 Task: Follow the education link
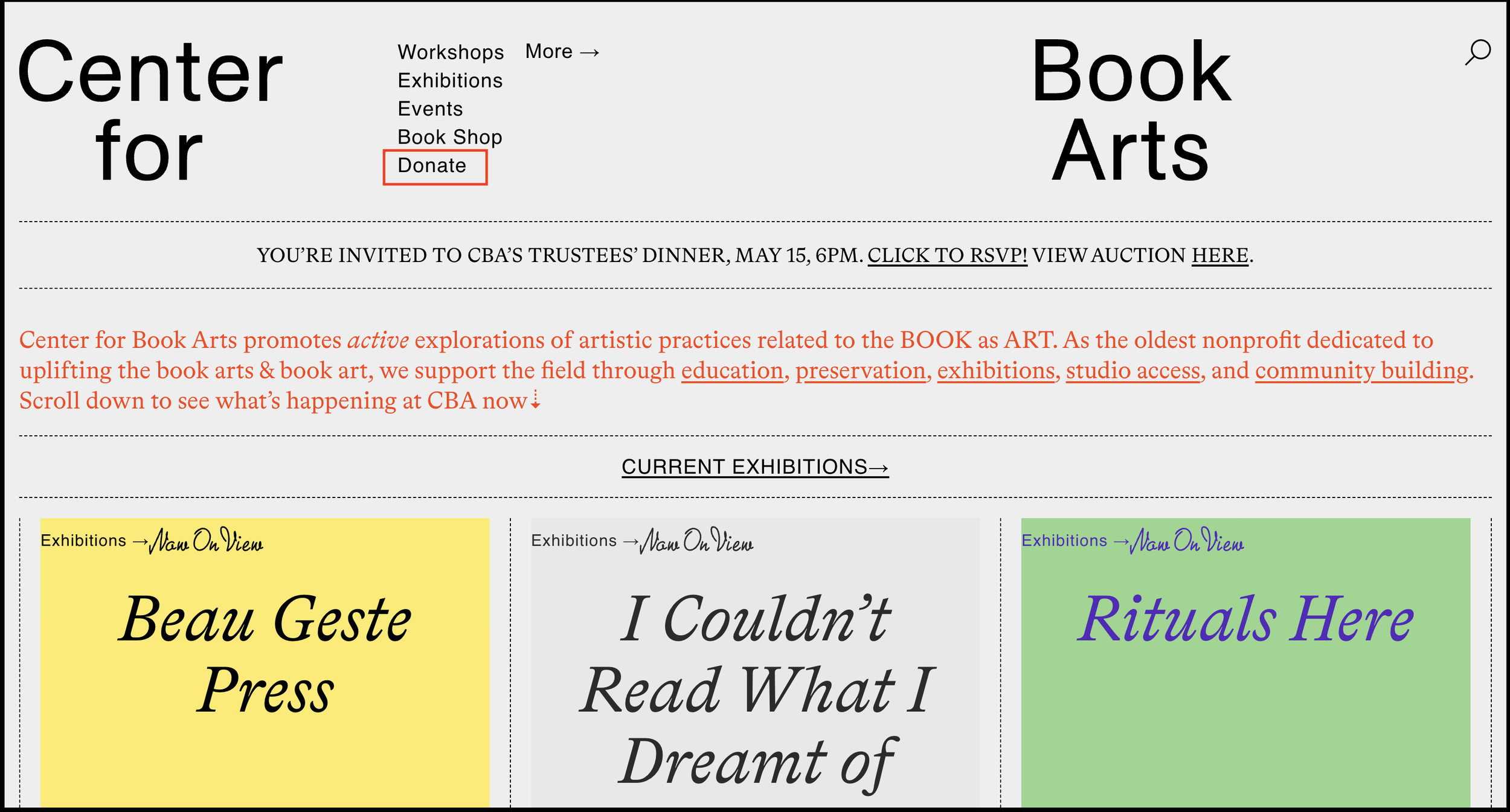pyautogui.click(x=732, y=371)
